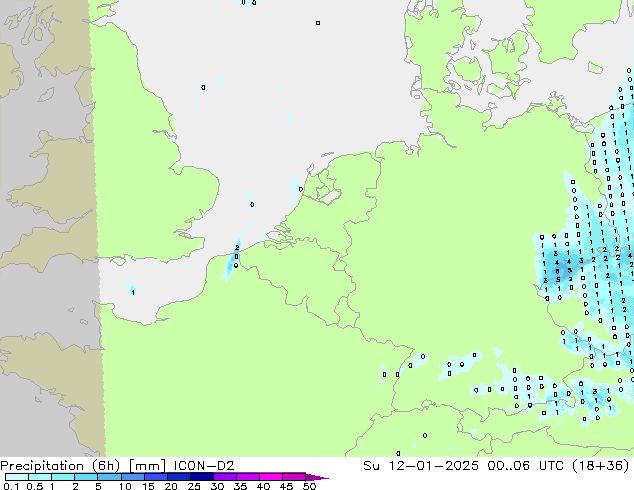The height and width of the screenshot is (490, 634).
Task: Click the purple arrow tip above 50 mm
Action: [317, 477]
